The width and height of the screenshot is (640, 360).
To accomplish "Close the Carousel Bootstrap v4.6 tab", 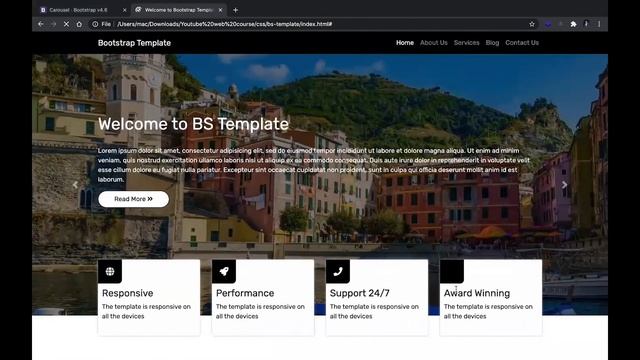I will 124,10.
